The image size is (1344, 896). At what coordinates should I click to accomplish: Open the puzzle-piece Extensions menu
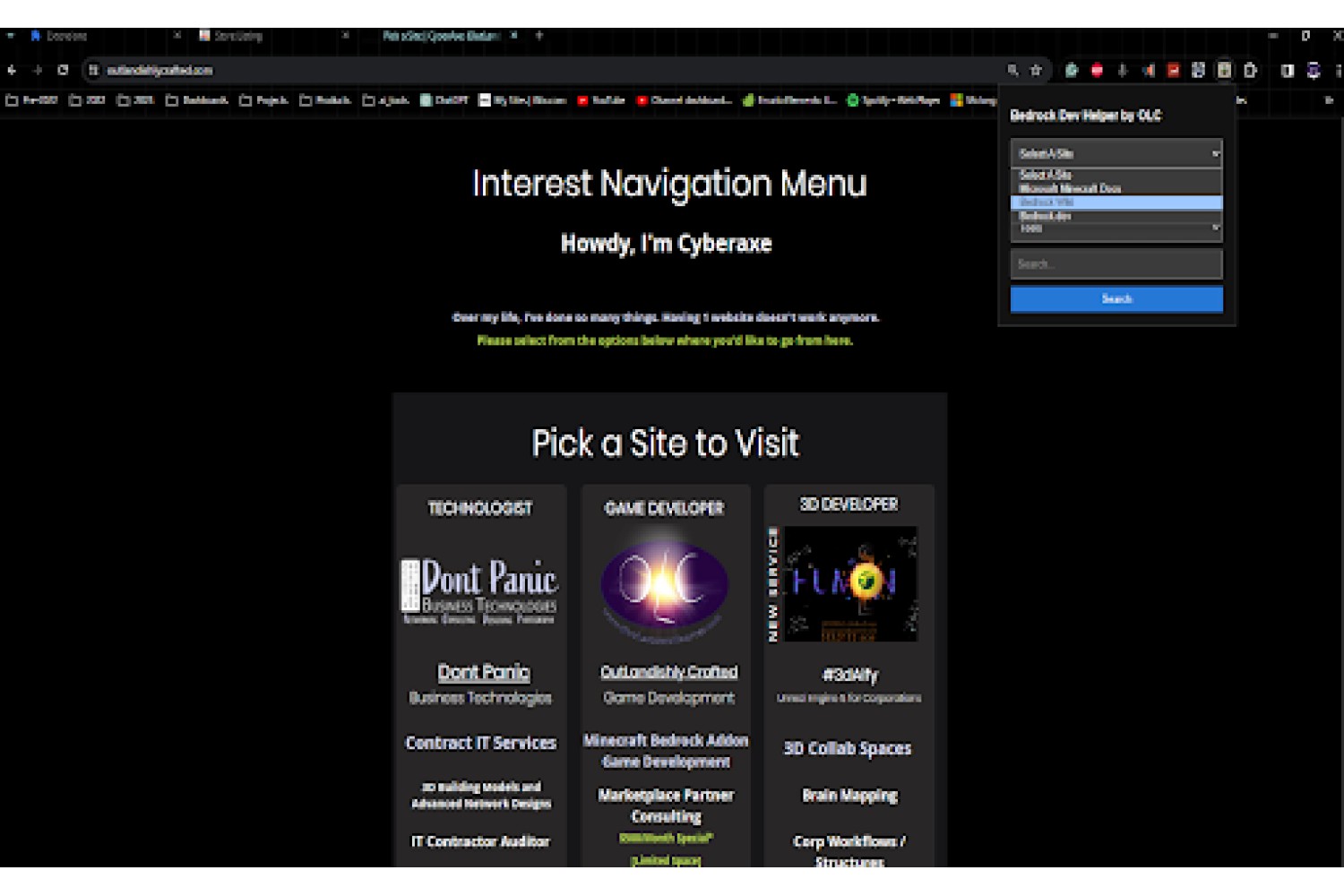point(1250,70)
